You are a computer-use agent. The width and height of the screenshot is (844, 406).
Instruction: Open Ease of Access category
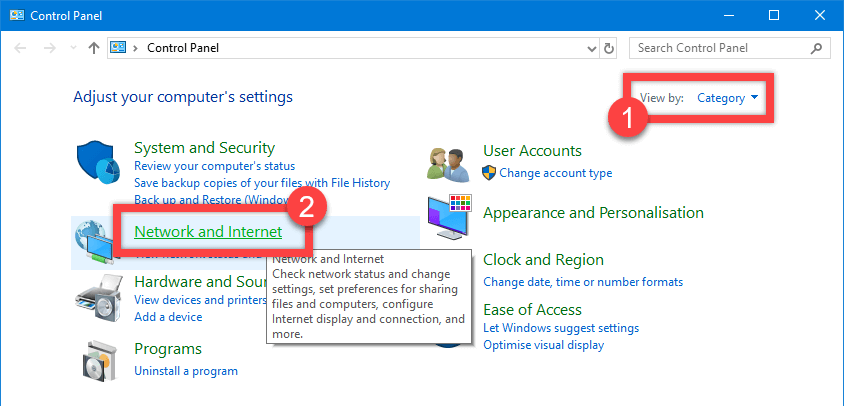click(532, 310)
